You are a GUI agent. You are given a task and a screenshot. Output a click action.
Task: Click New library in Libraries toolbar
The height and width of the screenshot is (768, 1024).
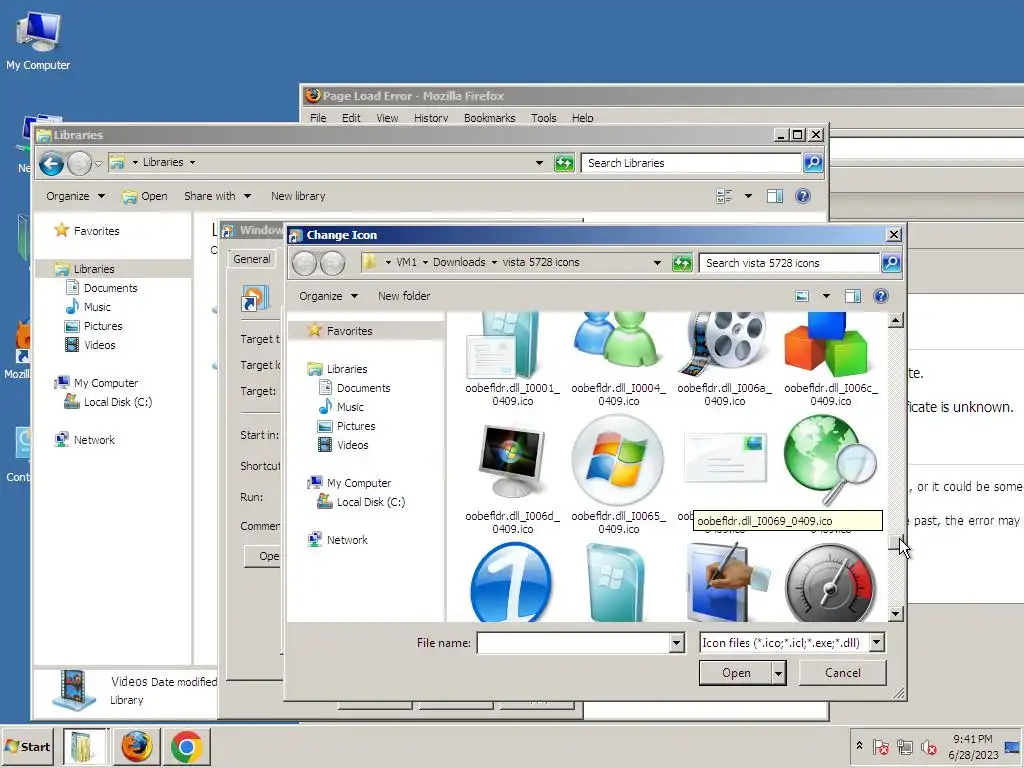298,197
